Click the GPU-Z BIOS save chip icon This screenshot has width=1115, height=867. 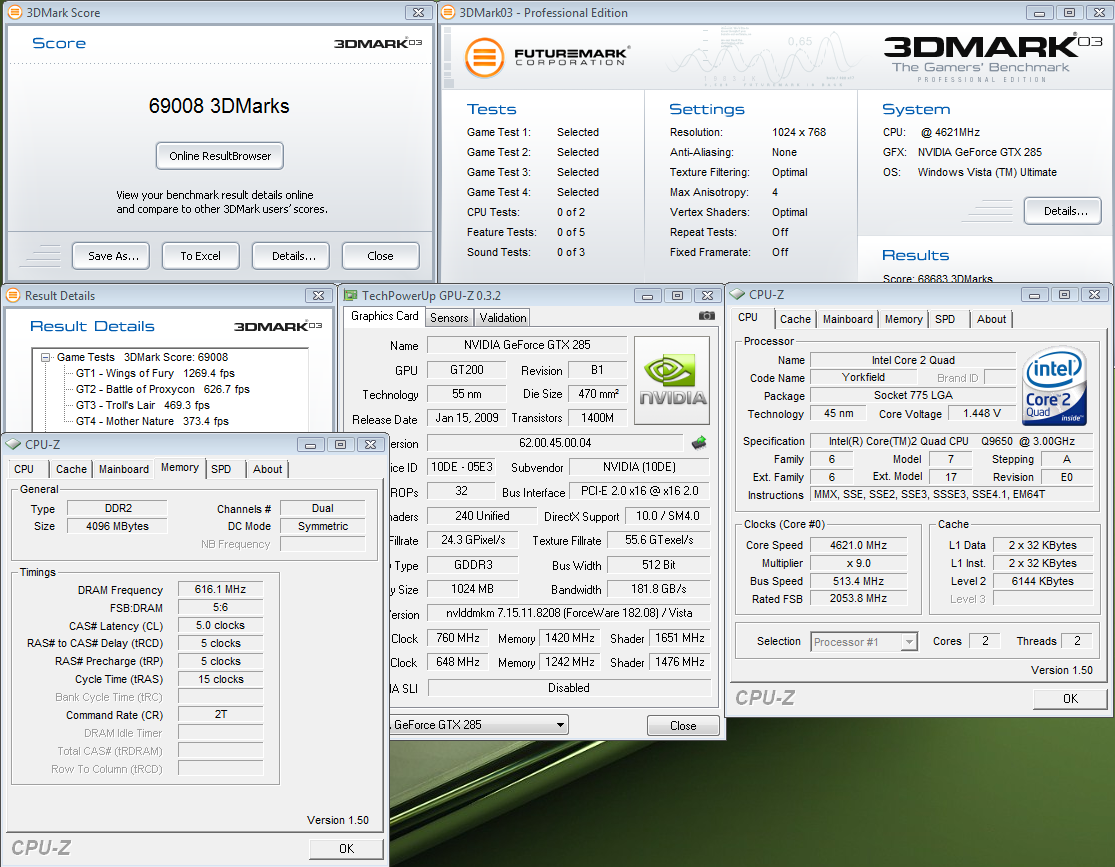click(x=699, y=443)
